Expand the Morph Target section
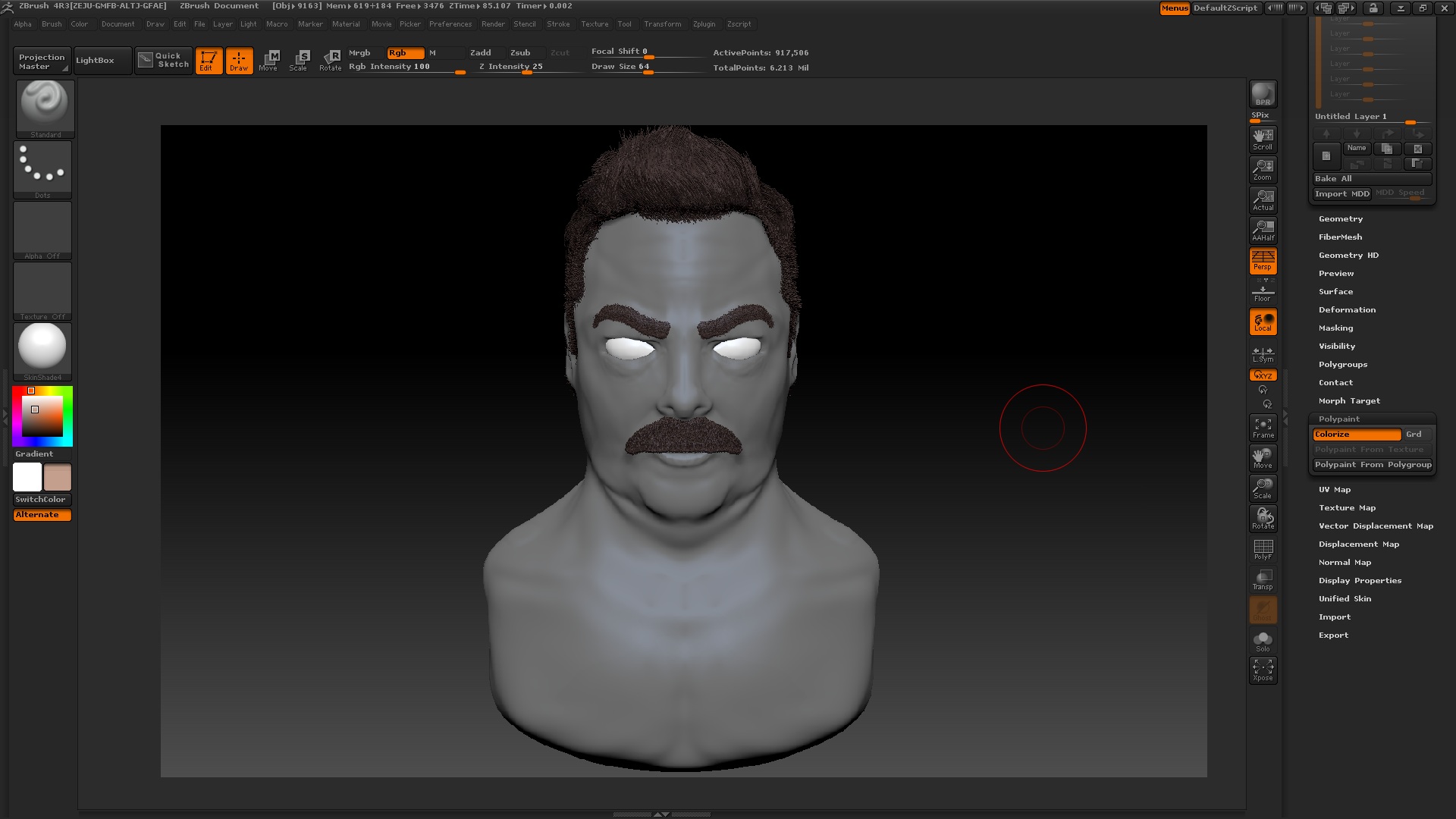 tap(1350, 400)
